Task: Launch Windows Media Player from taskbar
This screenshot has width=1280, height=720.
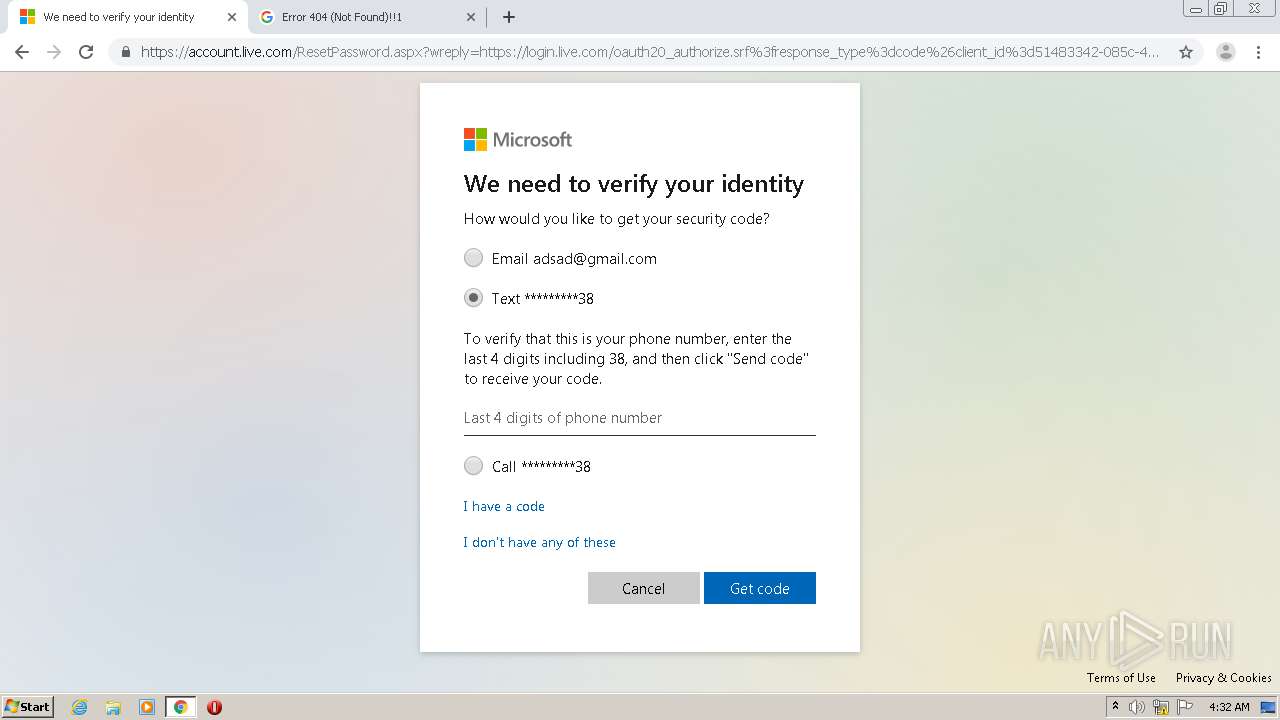Action: (x=147, y=707)
